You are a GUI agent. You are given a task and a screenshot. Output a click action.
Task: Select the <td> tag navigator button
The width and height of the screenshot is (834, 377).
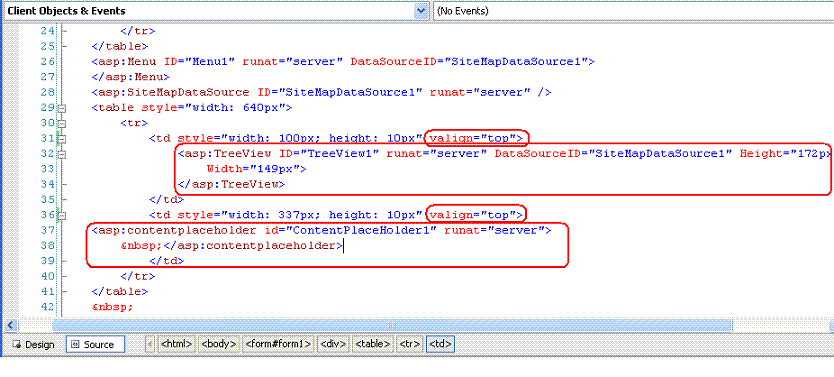(440, 344)
